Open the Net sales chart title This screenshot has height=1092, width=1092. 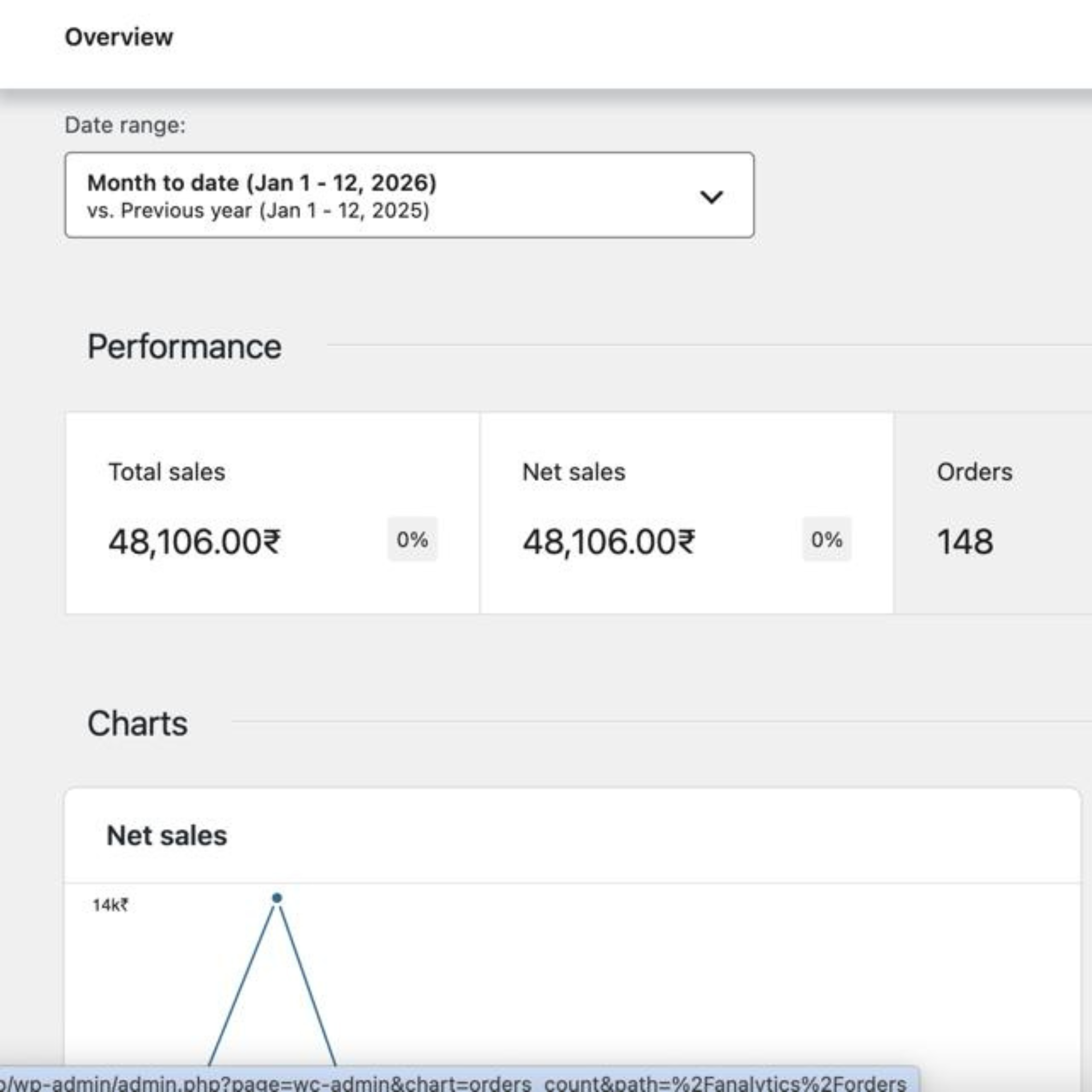point(167,835)
